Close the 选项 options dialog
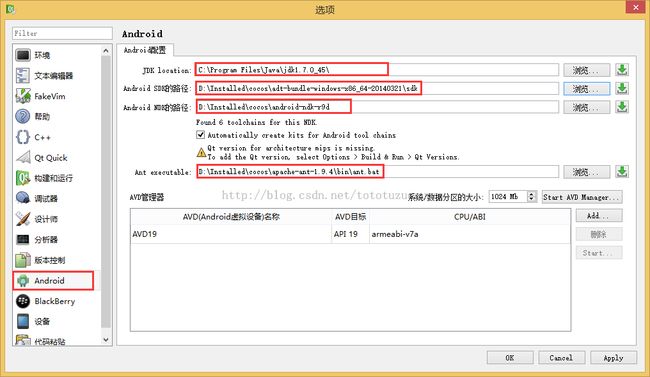This screenshot has width=650, height=377. click(635, 7)
